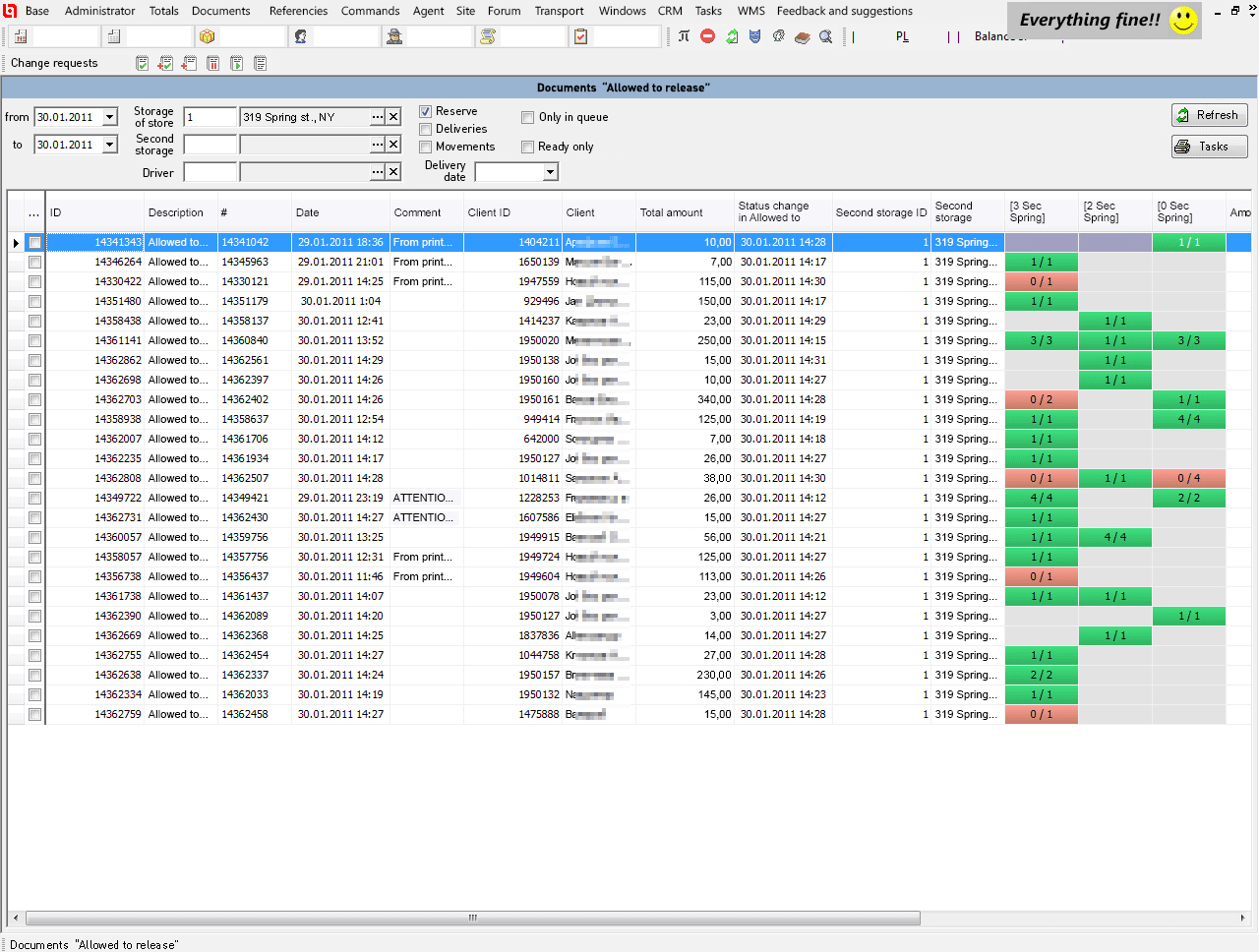Open the to date dropdown
The height and width of the screenshot is (952, 1259).
[109, 145]
